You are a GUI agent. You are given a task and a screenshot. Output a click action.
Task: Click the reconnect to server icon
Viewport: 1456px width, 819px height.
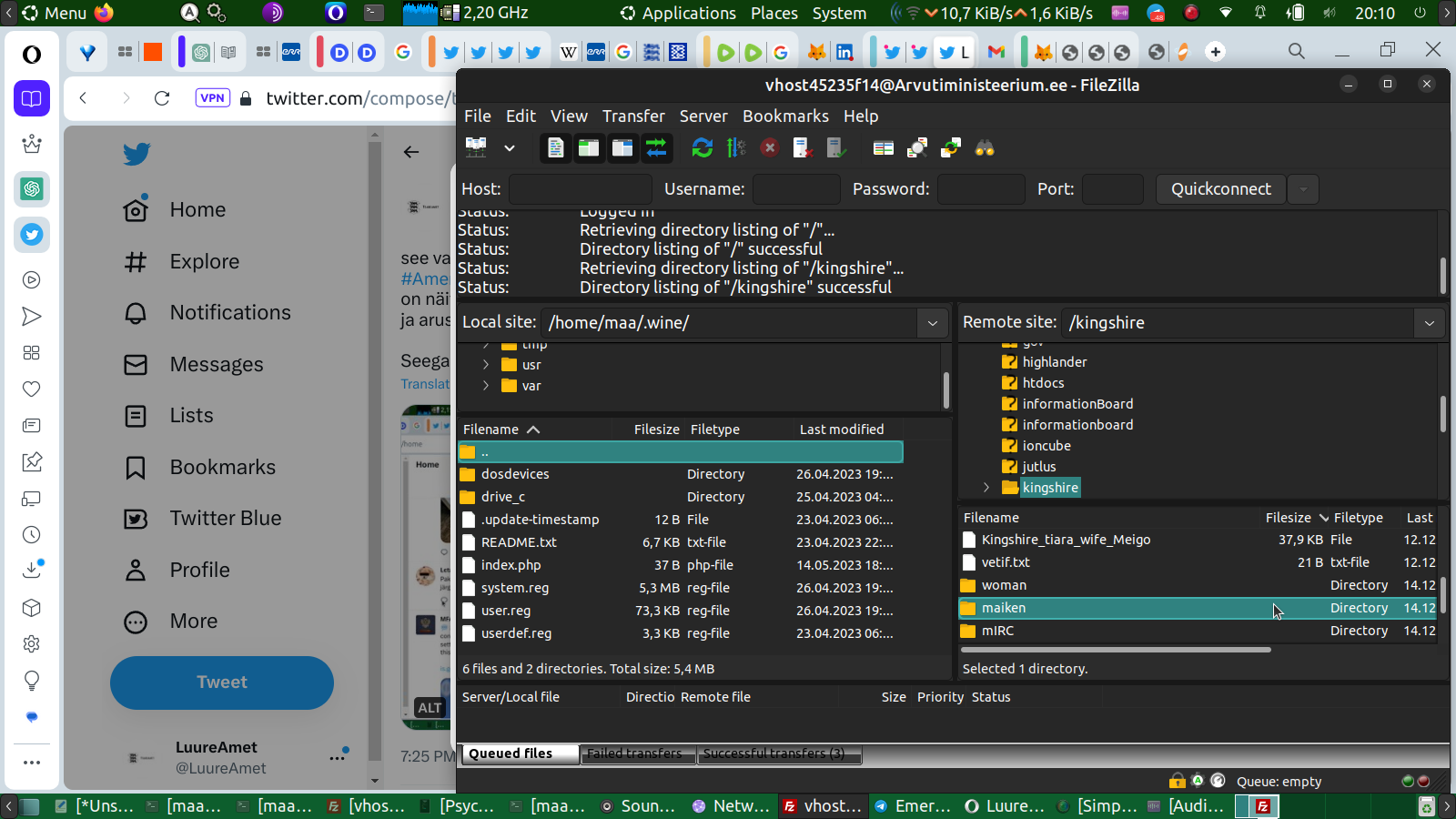click(836, 147)
